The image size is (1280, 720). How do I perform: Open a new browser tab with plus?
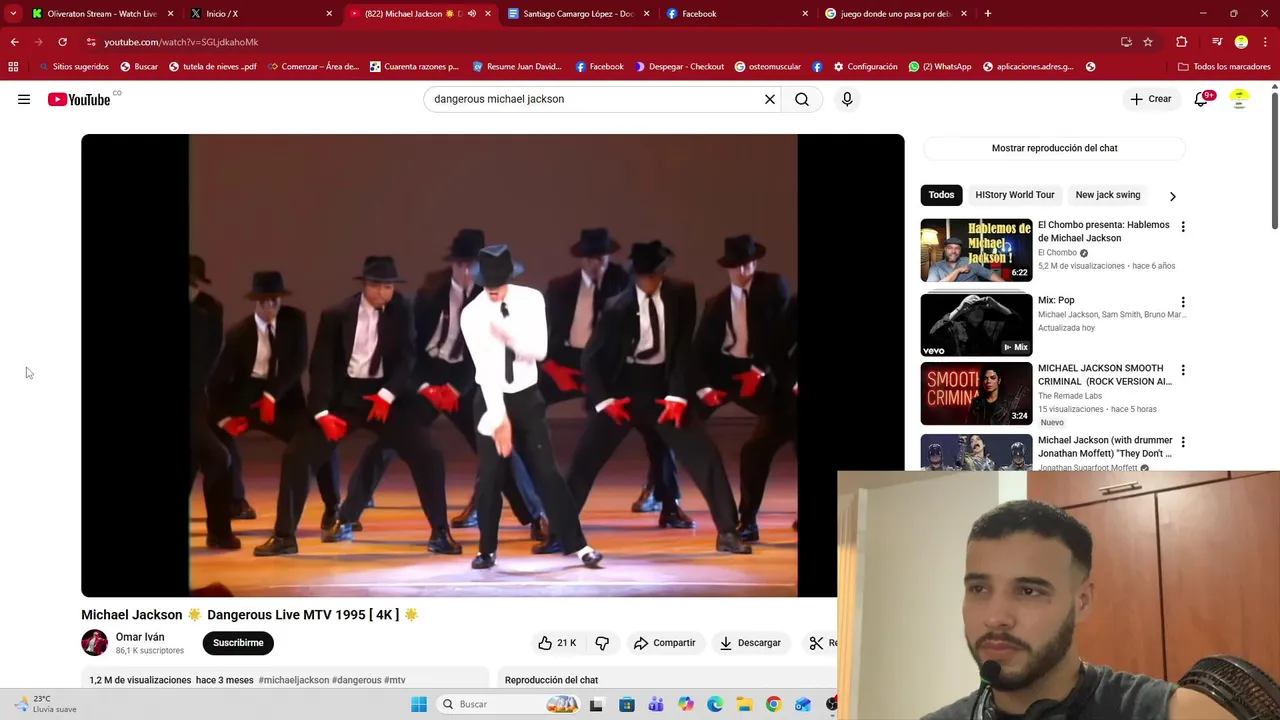coord(988,14)
